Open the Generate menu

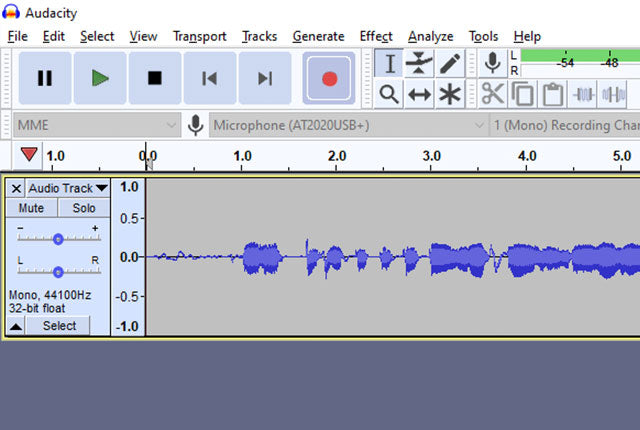318,36
